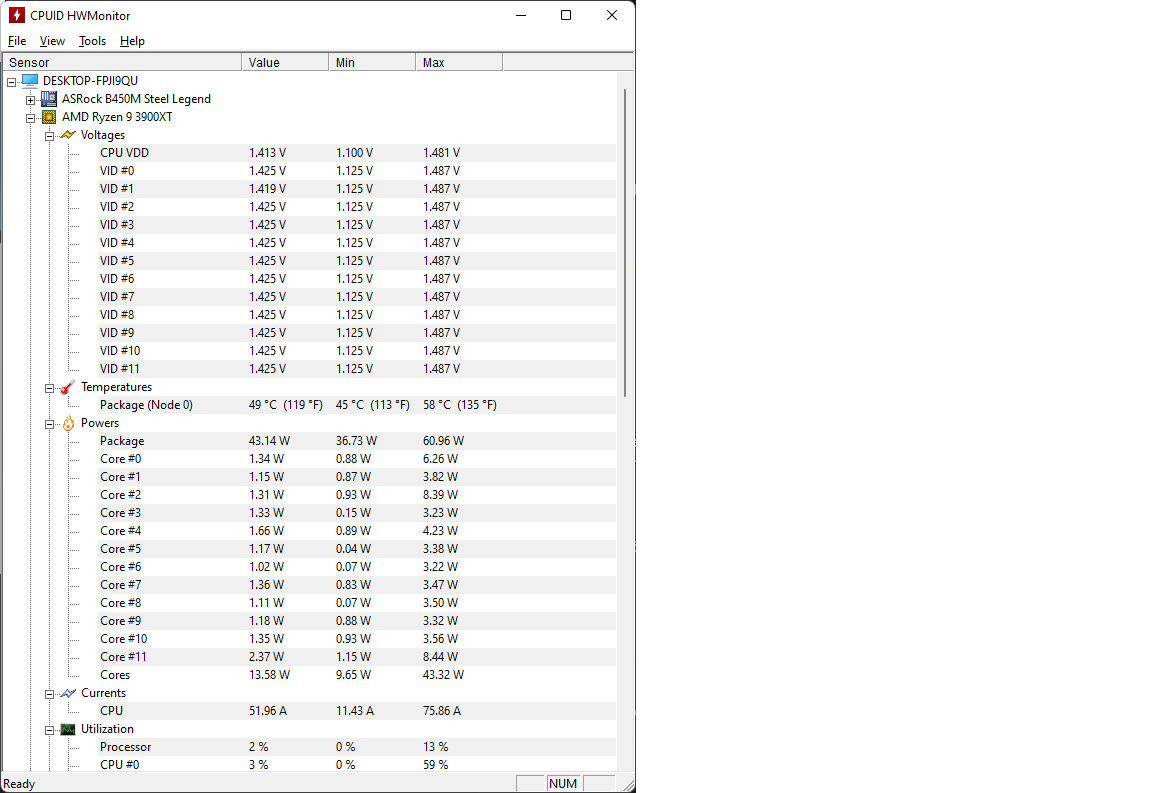Collapse the DESKTOP-FPJI9QU root node
Screen dimensions: 1152x793
point(11,82)
